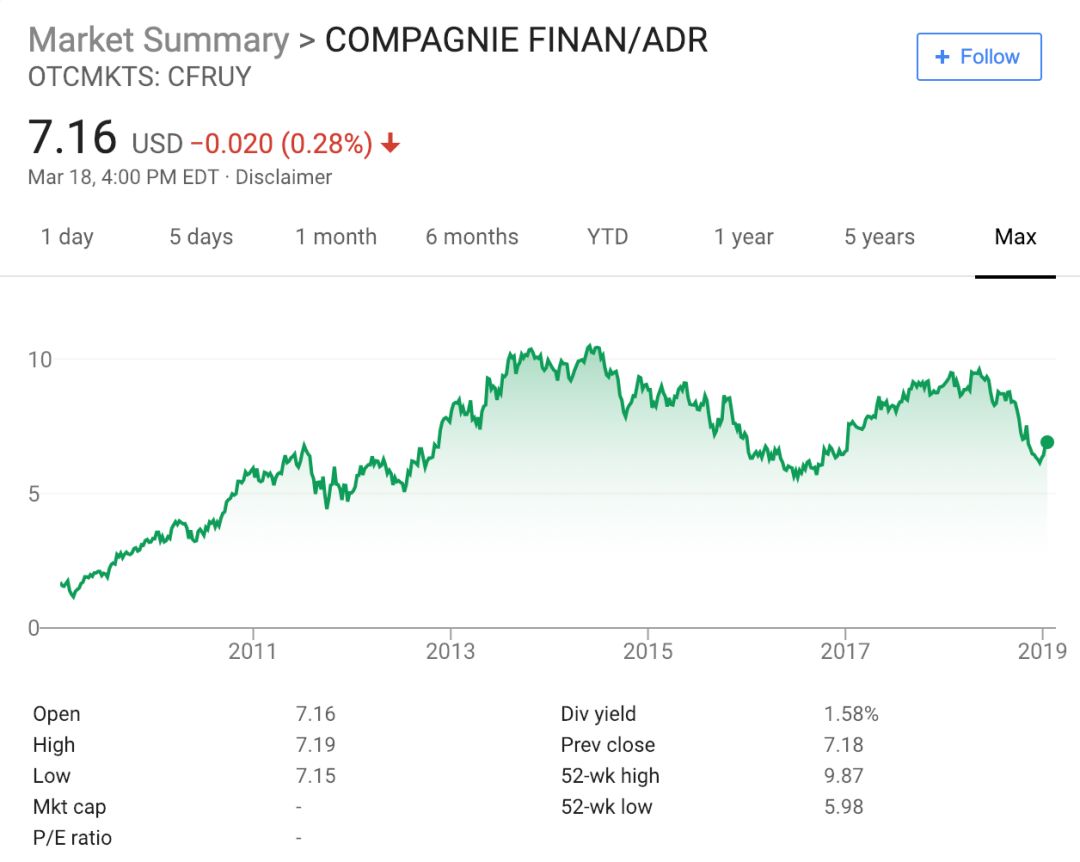1080x862 pixels.
Task: Switch to the YTD tab
Action: click(607, 237)
